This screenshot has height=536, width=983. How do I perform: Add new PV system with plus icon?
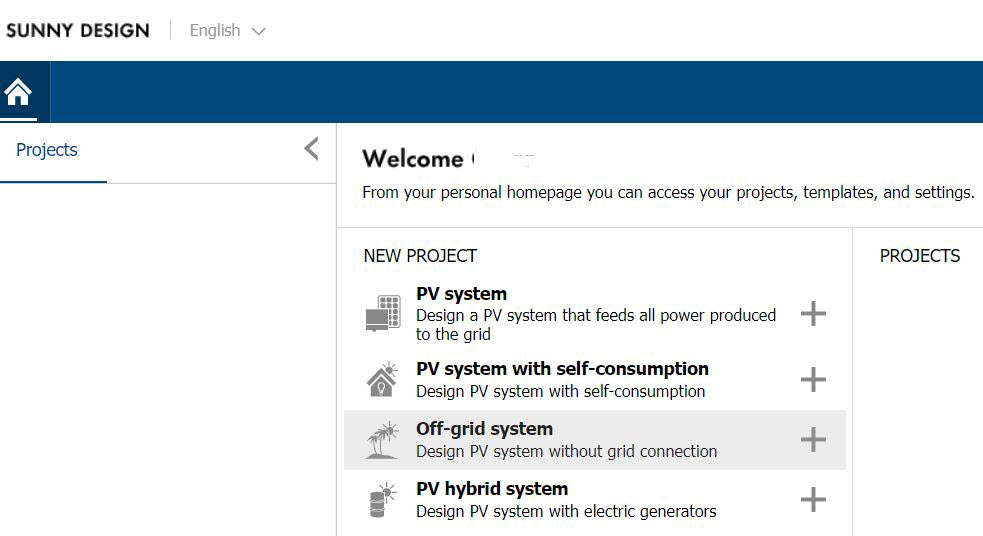813,314
